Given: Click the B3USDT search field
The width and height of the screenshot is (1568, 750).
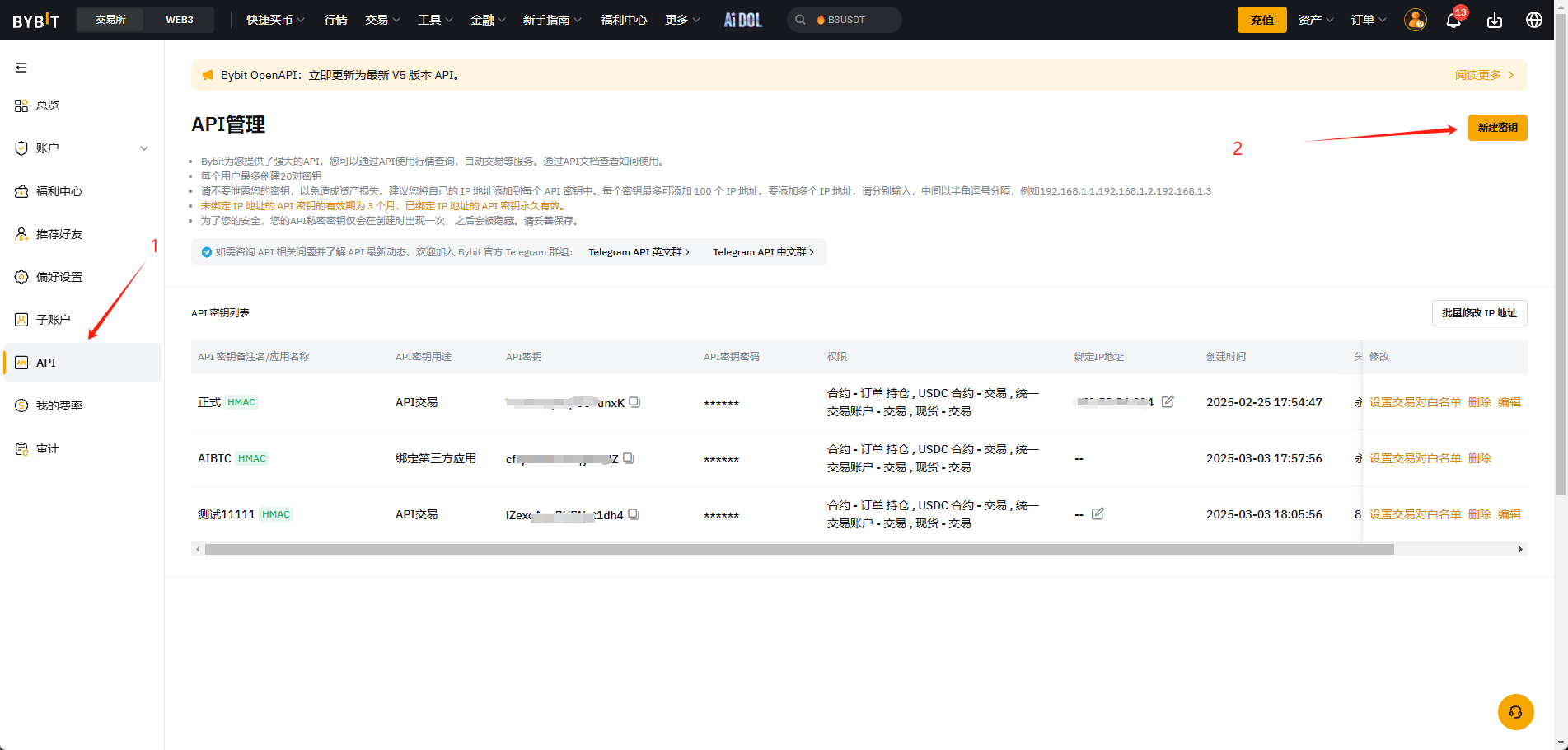Looking at the screenshot, I should 845,20.
